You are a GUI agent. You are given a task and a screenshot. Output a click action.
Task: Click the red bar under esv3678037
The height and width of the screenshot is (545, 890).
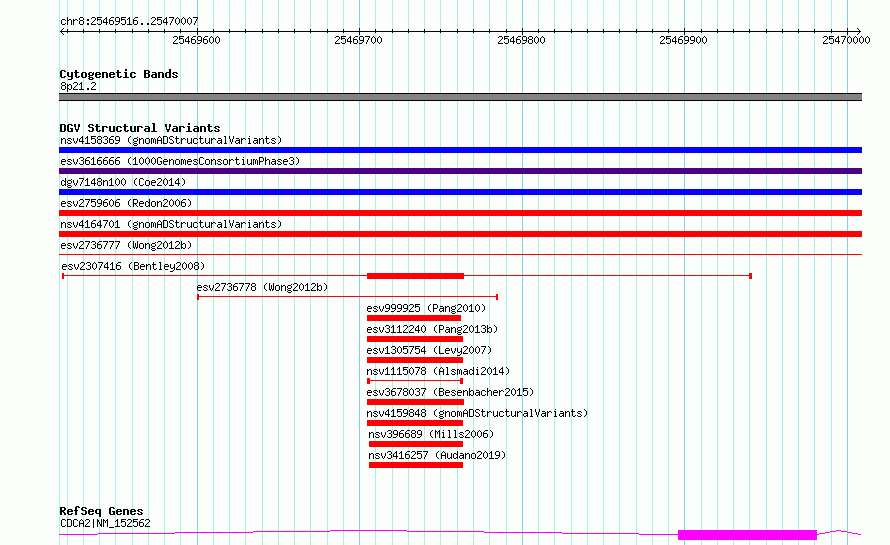pos(415,402)
